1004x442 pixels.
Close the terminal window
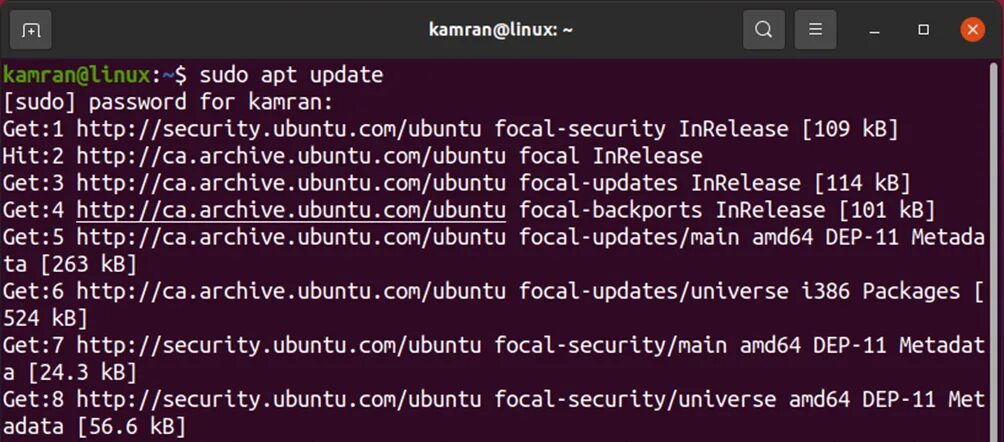(972, 30)
